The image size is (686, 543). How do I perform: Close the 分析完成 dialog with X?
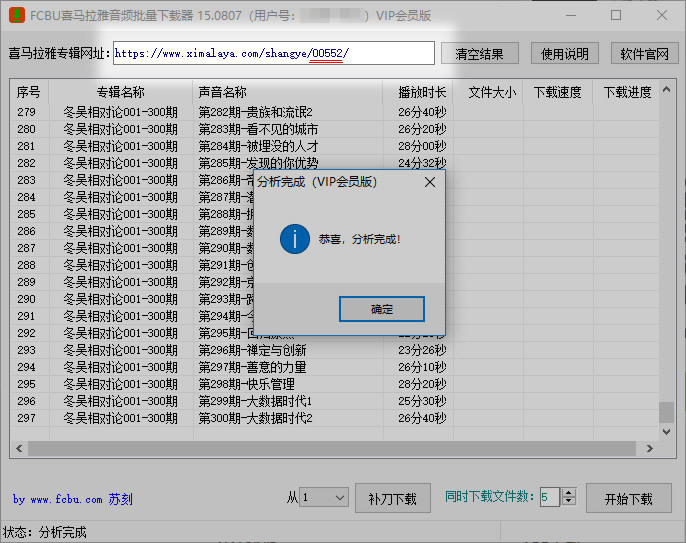tap(430, 182)
